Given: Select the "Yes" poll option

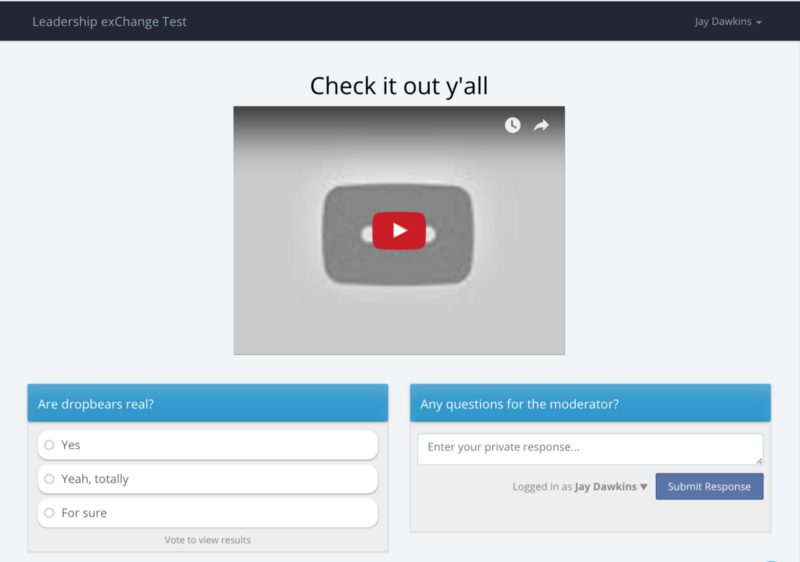Looking at the screenshot, I should (49, 445).
